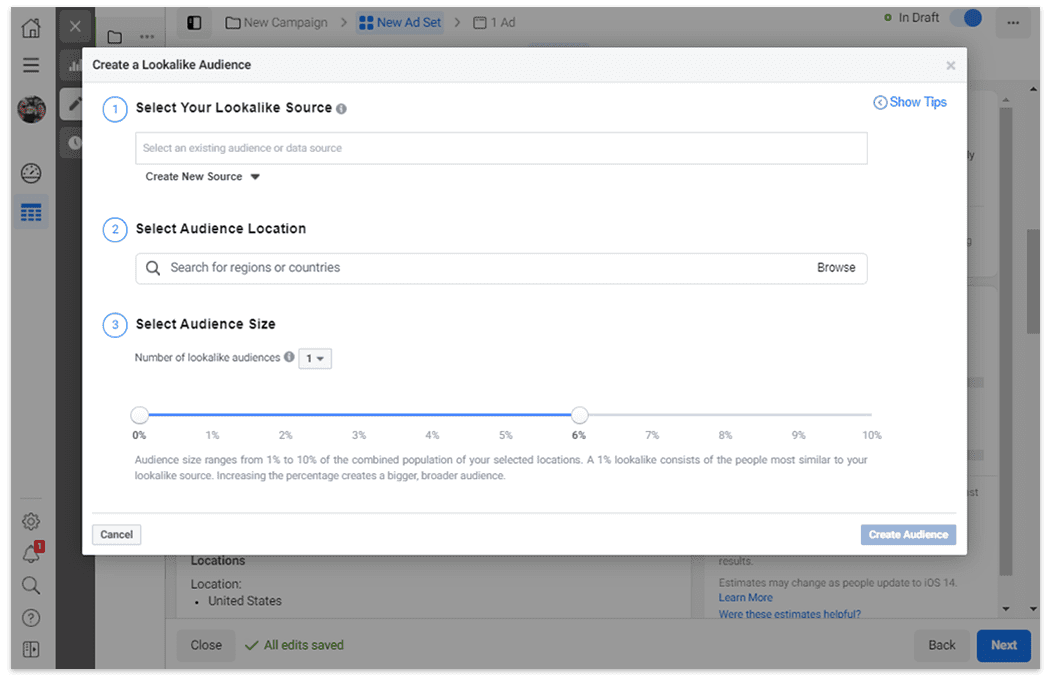Click the lookalike source input field
Screen dimensions: 1051x676
[501, 148]
